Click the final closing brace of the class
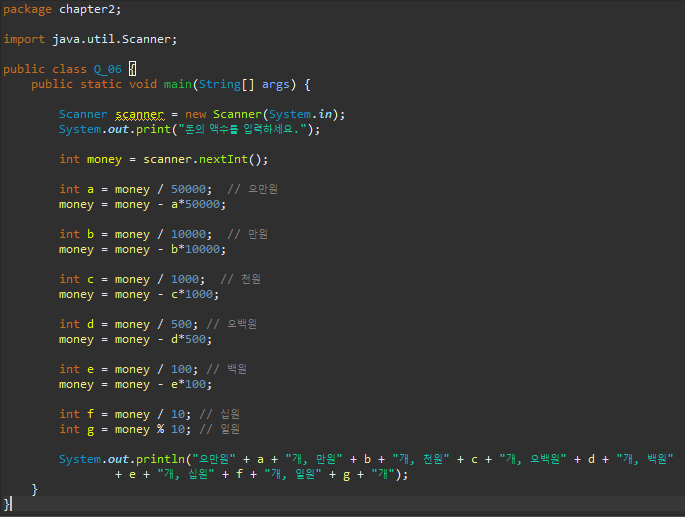685x517 pixels. coord(7,504)
